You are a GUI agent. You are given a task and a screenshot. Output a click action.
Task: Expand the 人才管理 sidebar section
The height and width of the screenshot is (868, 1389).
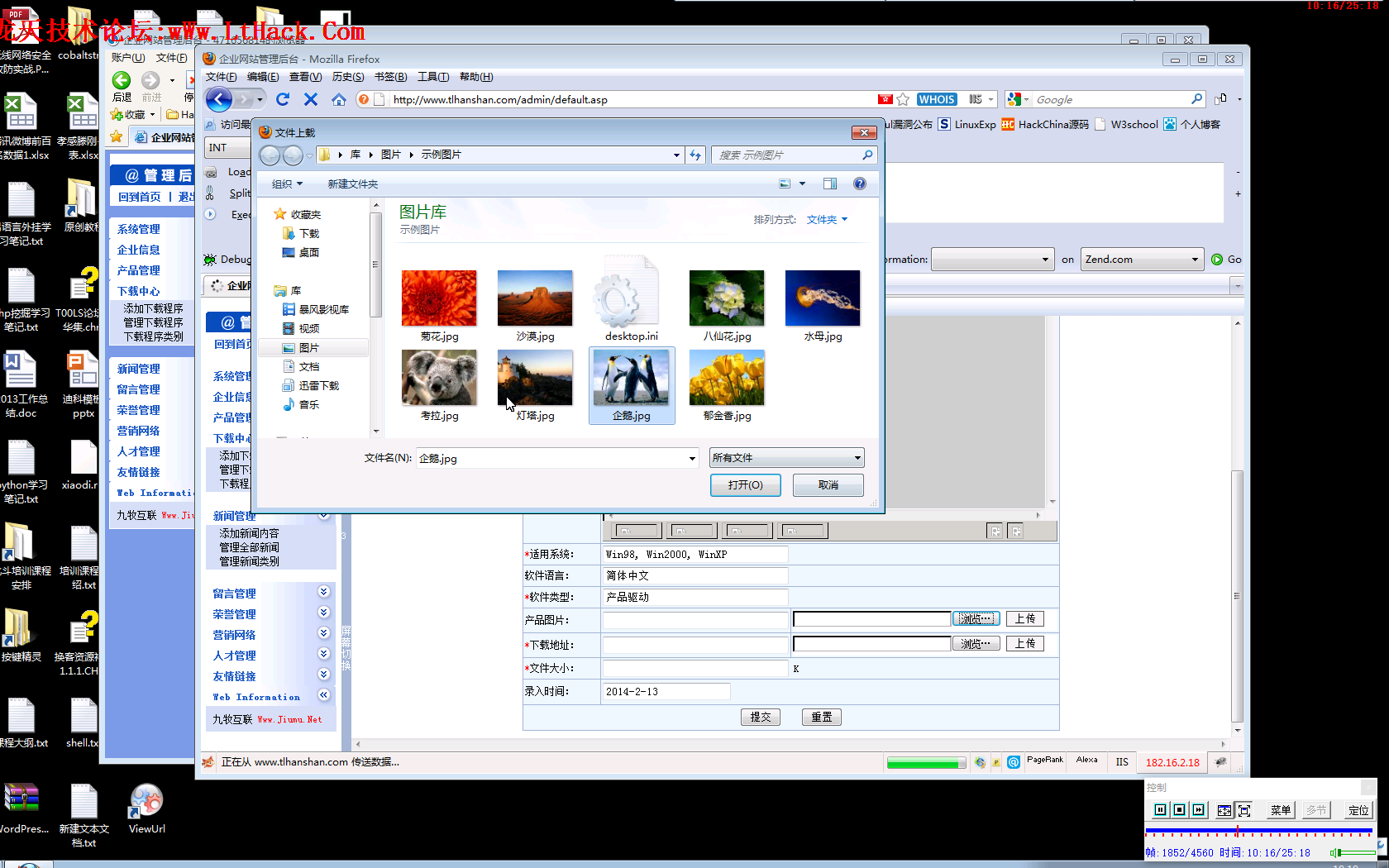click(x=324, y=654)
